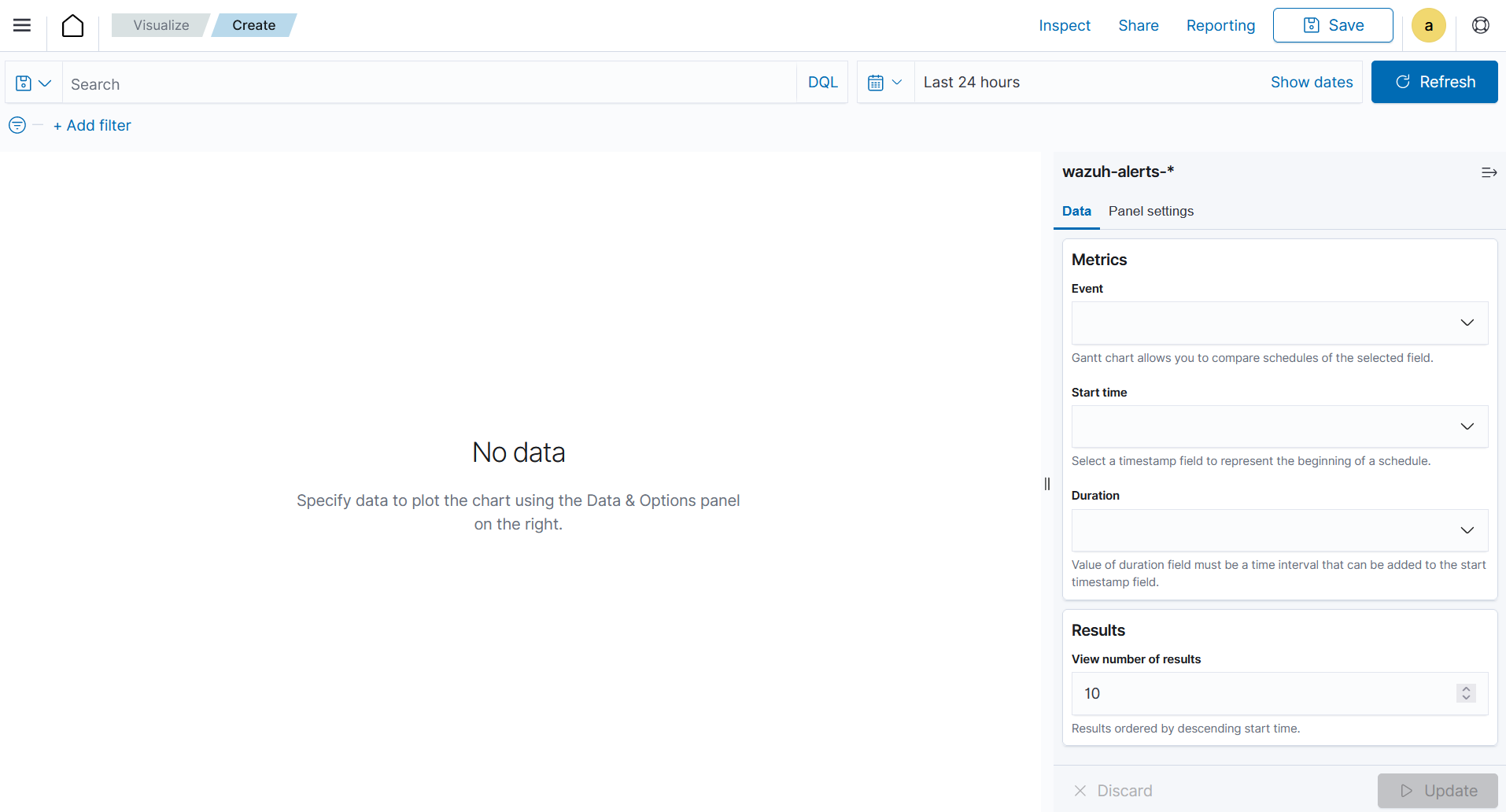
Task: Open the Reporting menu
Action: coord(1220,25)
